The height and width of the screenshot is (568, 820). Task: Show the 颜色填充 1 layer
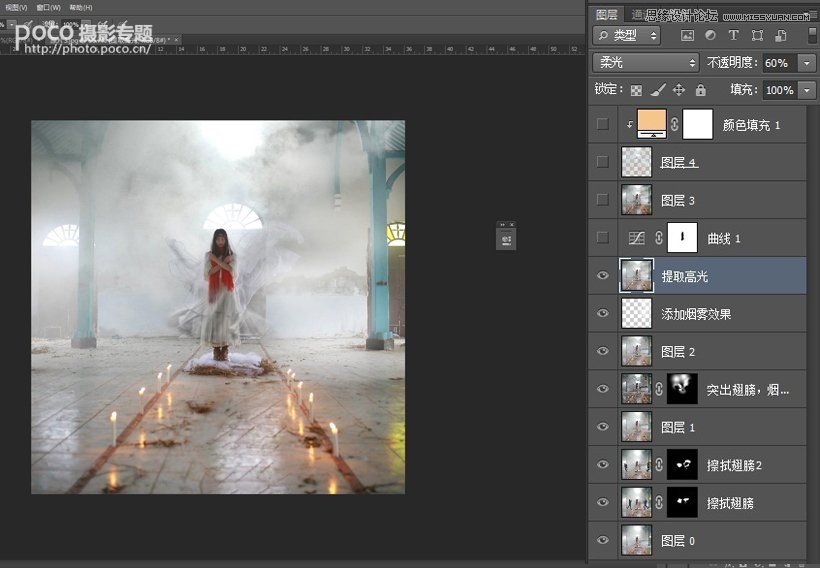(x=602, y=124)
